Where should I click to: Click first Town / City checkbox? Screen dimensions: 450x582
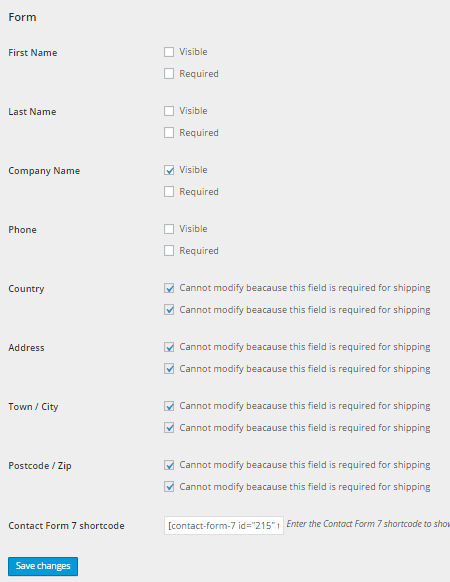(x=169, y=406)
